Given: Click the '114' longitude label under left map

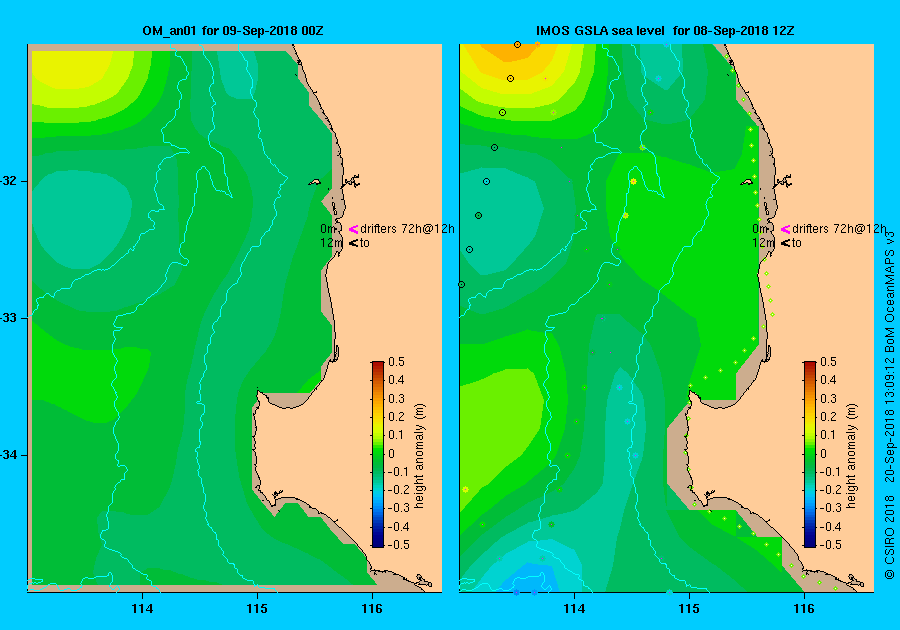Looking at the screenshot, I should pos(142,609).
